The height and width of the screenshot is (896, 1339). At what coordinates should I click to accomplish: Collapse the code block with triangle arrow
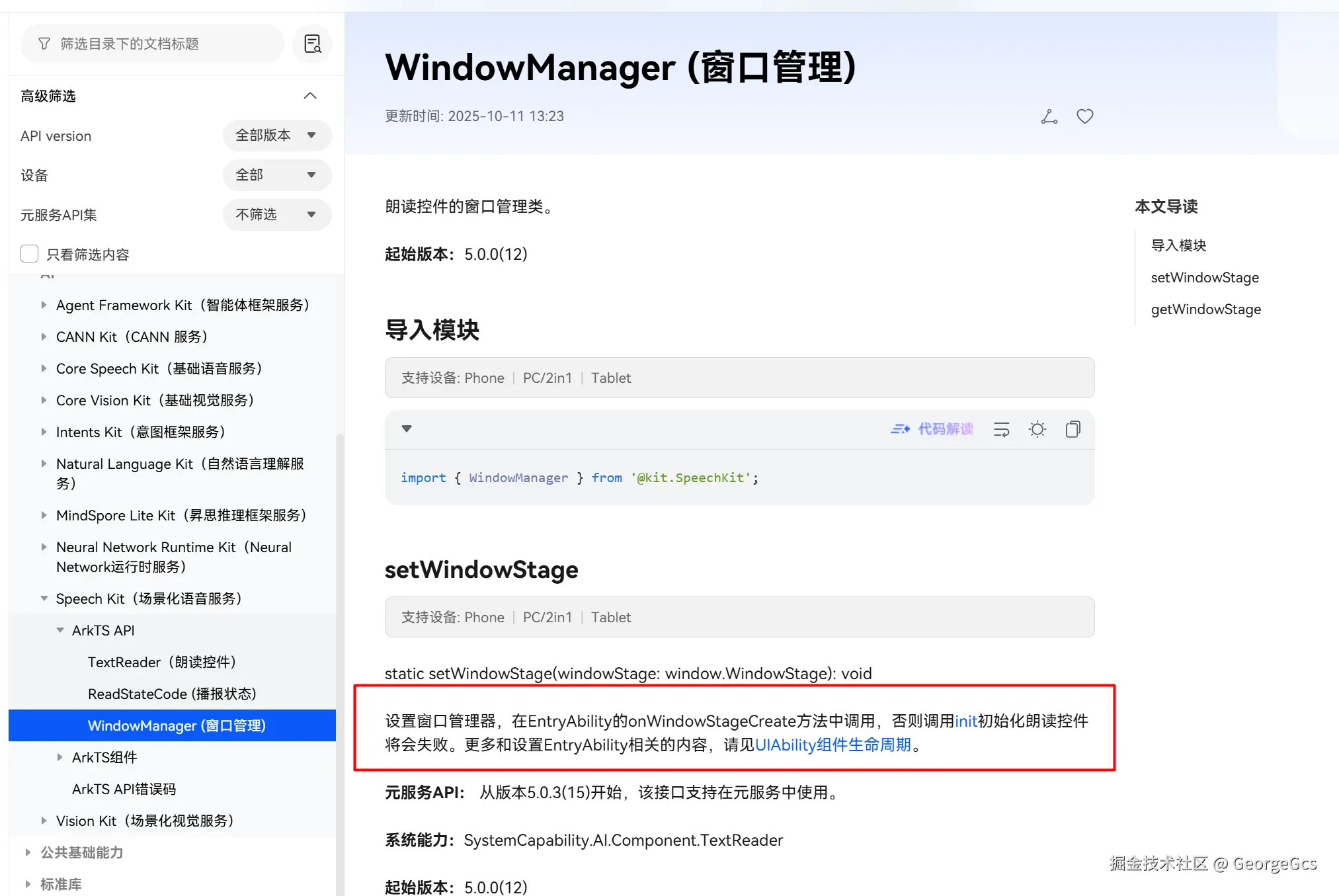407,428
